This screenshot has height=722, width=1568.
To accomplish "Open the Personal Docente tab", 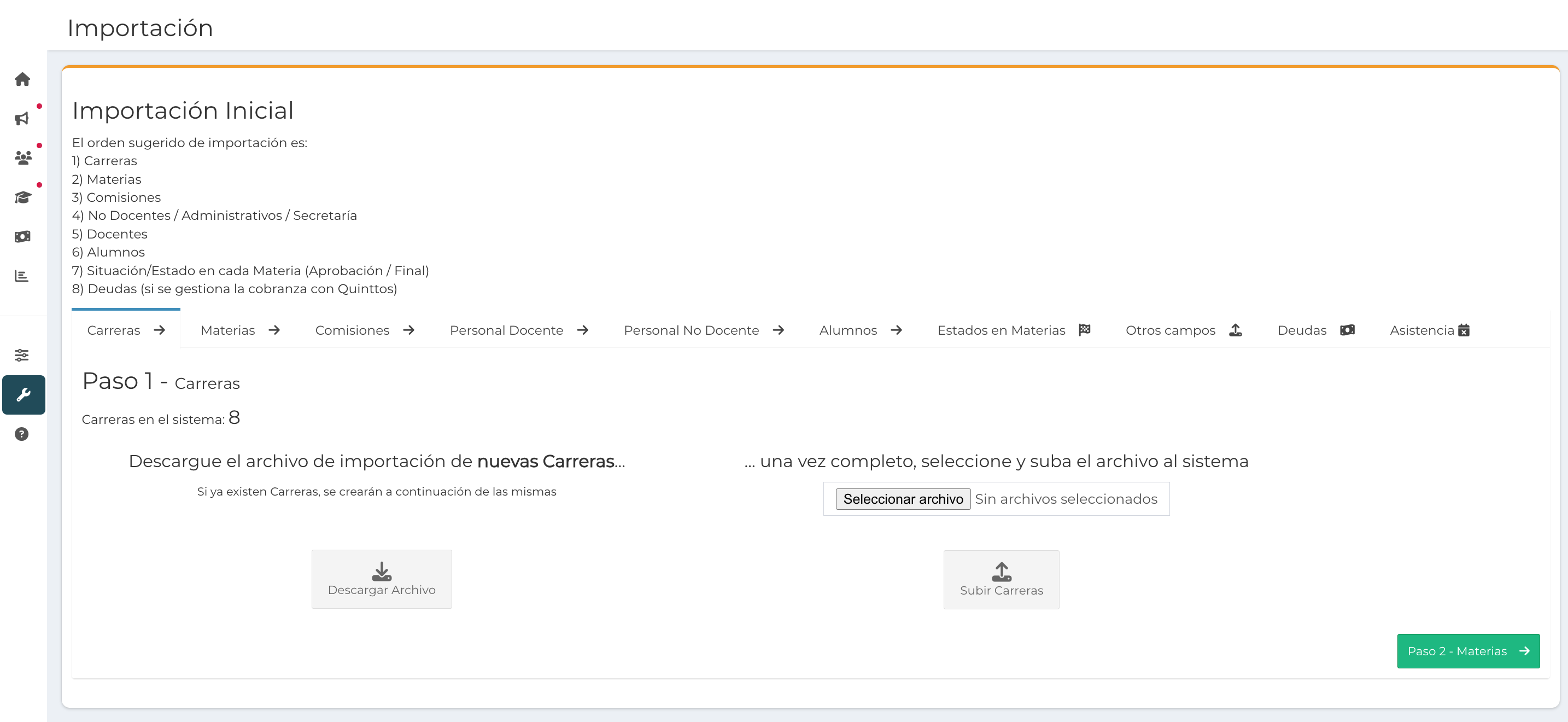I will (x=518, y=330).
